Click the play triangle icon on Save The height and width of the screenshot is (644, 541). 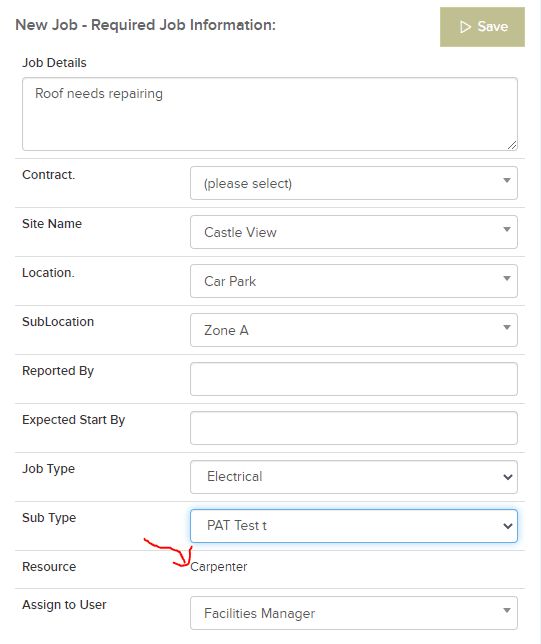pyautogui.click(x=465, y=27)
